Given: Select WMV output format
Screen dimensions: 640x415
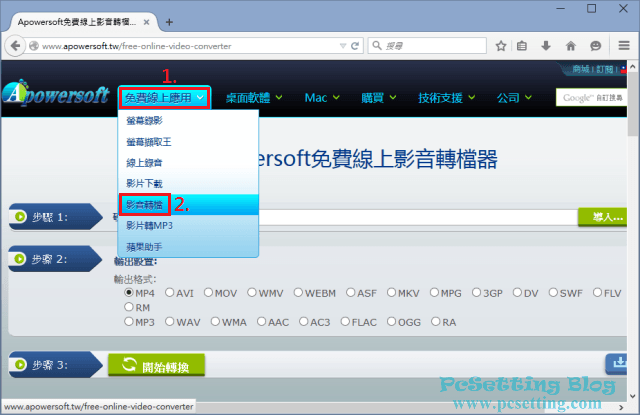Looking at the screenshot, I should [252, 293].
